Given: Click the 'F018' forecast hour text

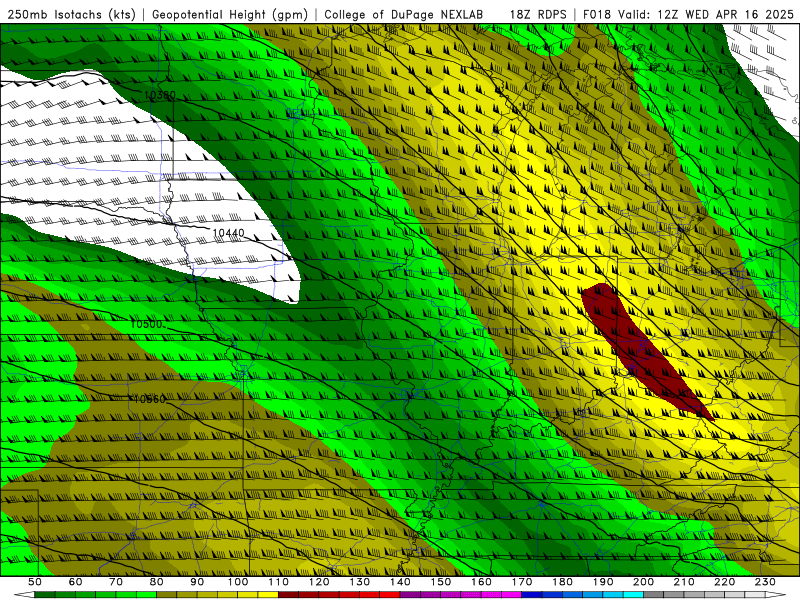Looking at the screenshot, I should [598, 15].
